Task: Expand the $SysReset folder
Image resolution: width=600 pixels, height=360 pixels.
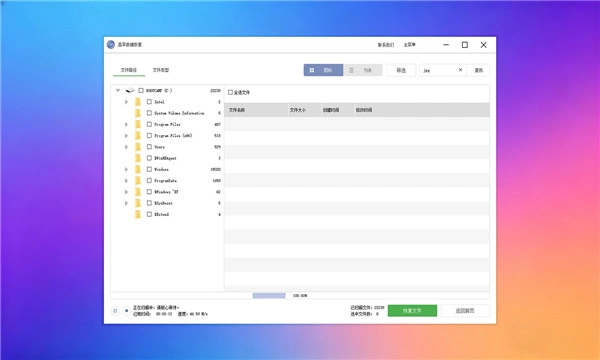Action: [x=126, y=203]
